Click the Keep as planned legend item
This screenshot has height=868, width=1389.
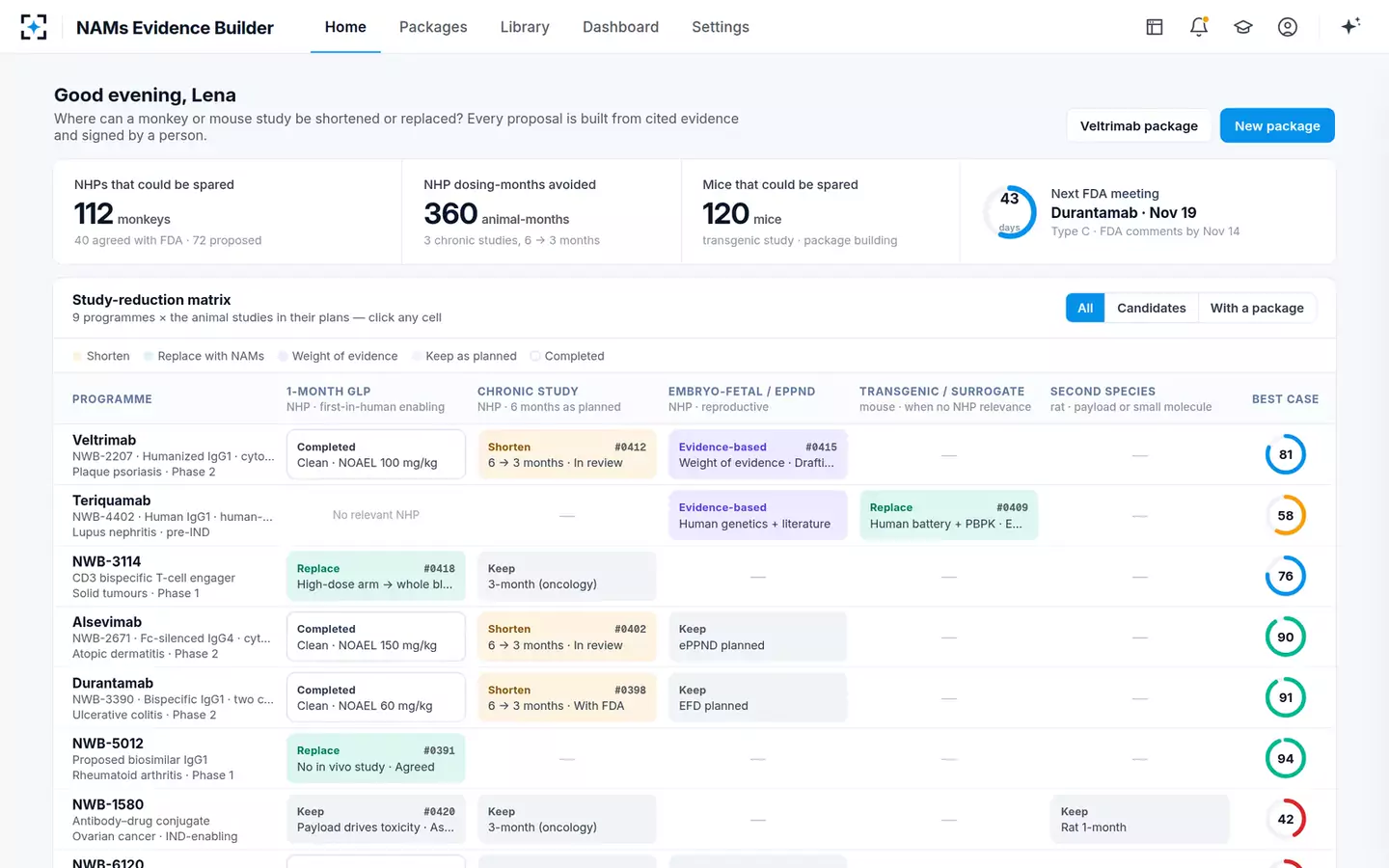click(x=464, y=356)
